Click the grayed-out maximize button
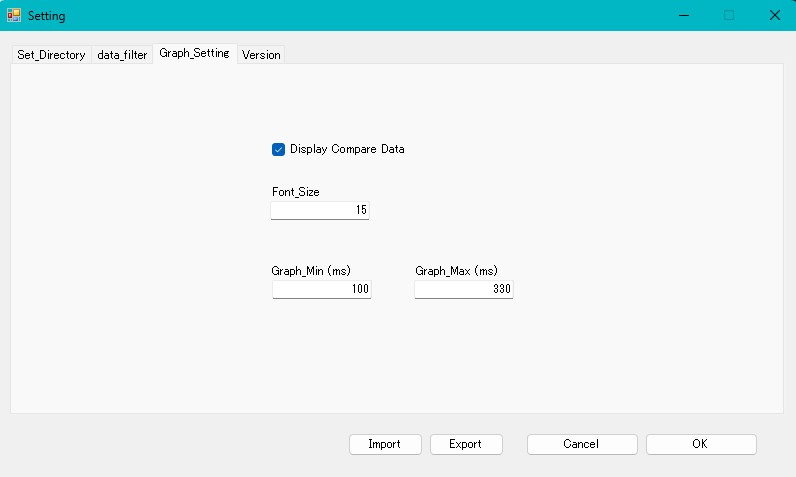Viewport: 796px width, 477px height. (x=729, y=15)
